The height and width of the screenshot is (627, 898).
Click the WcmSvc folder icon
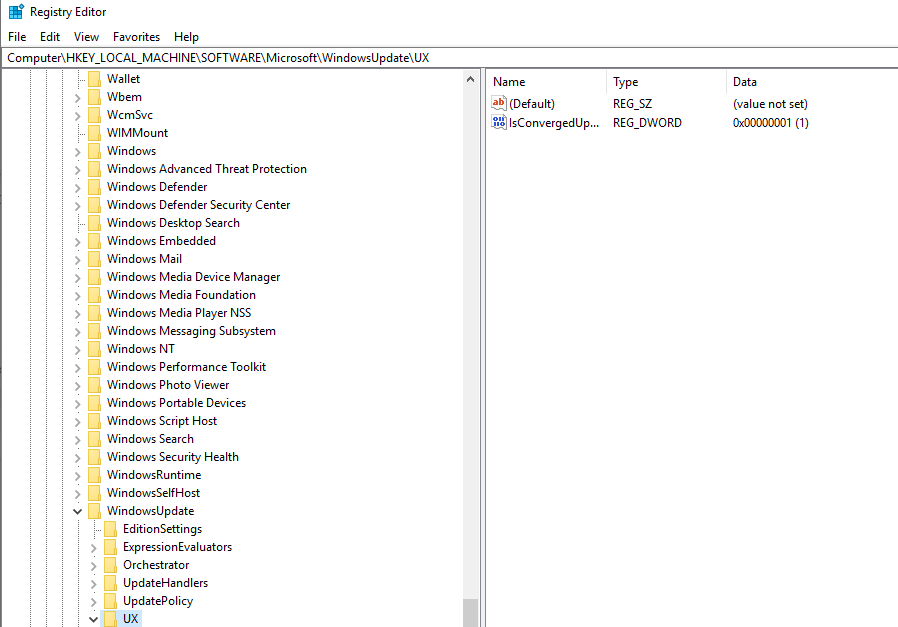(94, 115)
